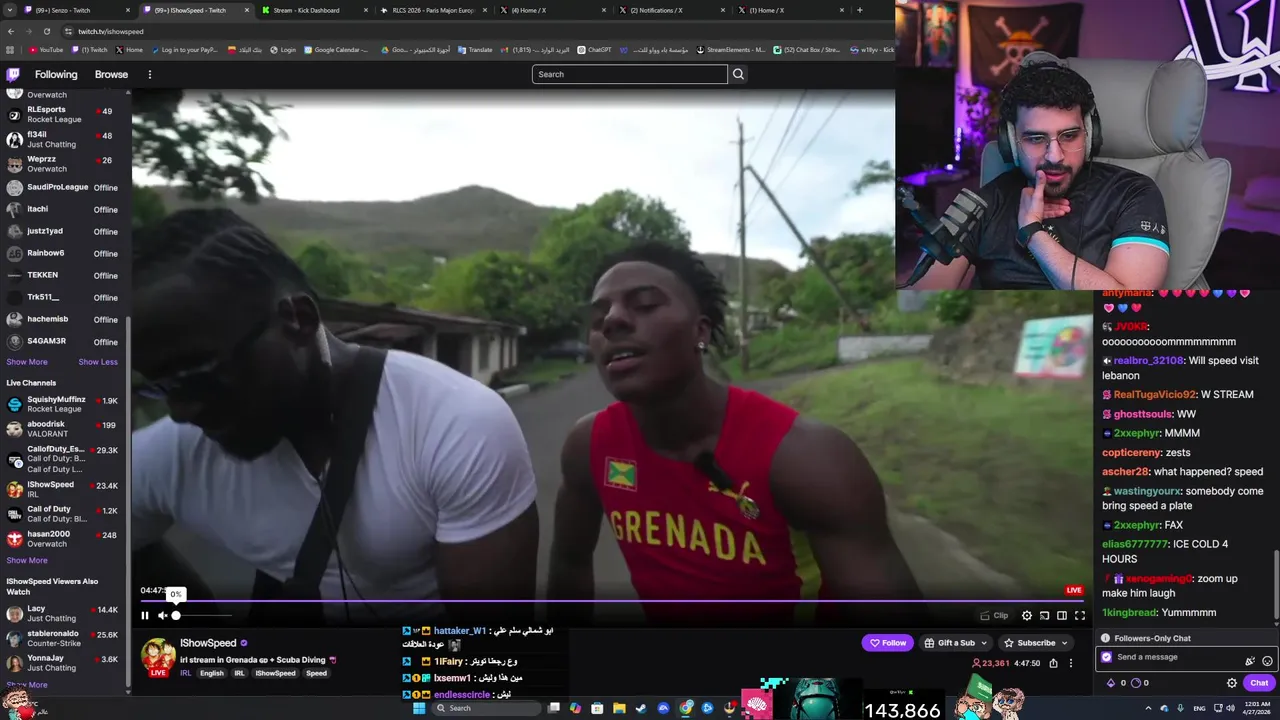Screen dimensions: 1280x720
Task: Jump to LIVE badge on the player
Action: pos(1074,590)
